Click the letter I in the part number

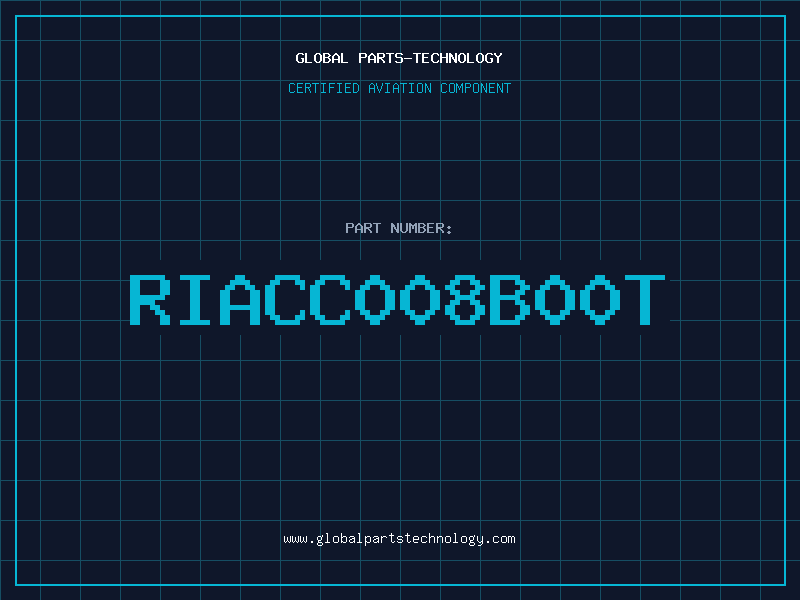click(195, 299)
